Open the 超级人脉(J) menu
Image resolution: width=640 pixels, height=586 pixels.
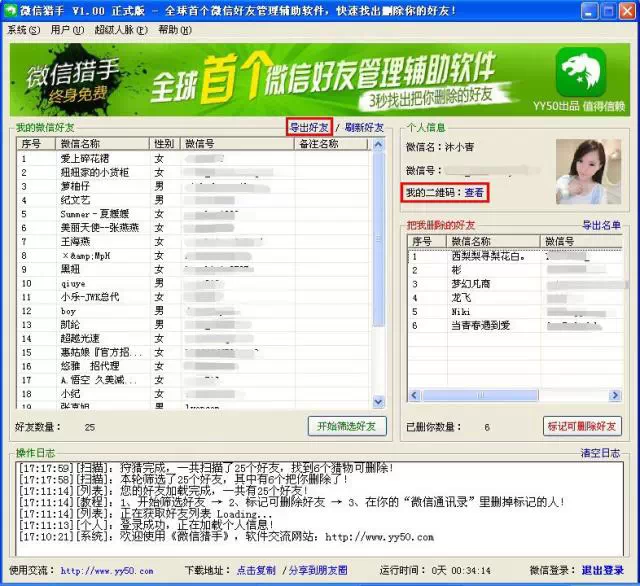pos(117,30)
